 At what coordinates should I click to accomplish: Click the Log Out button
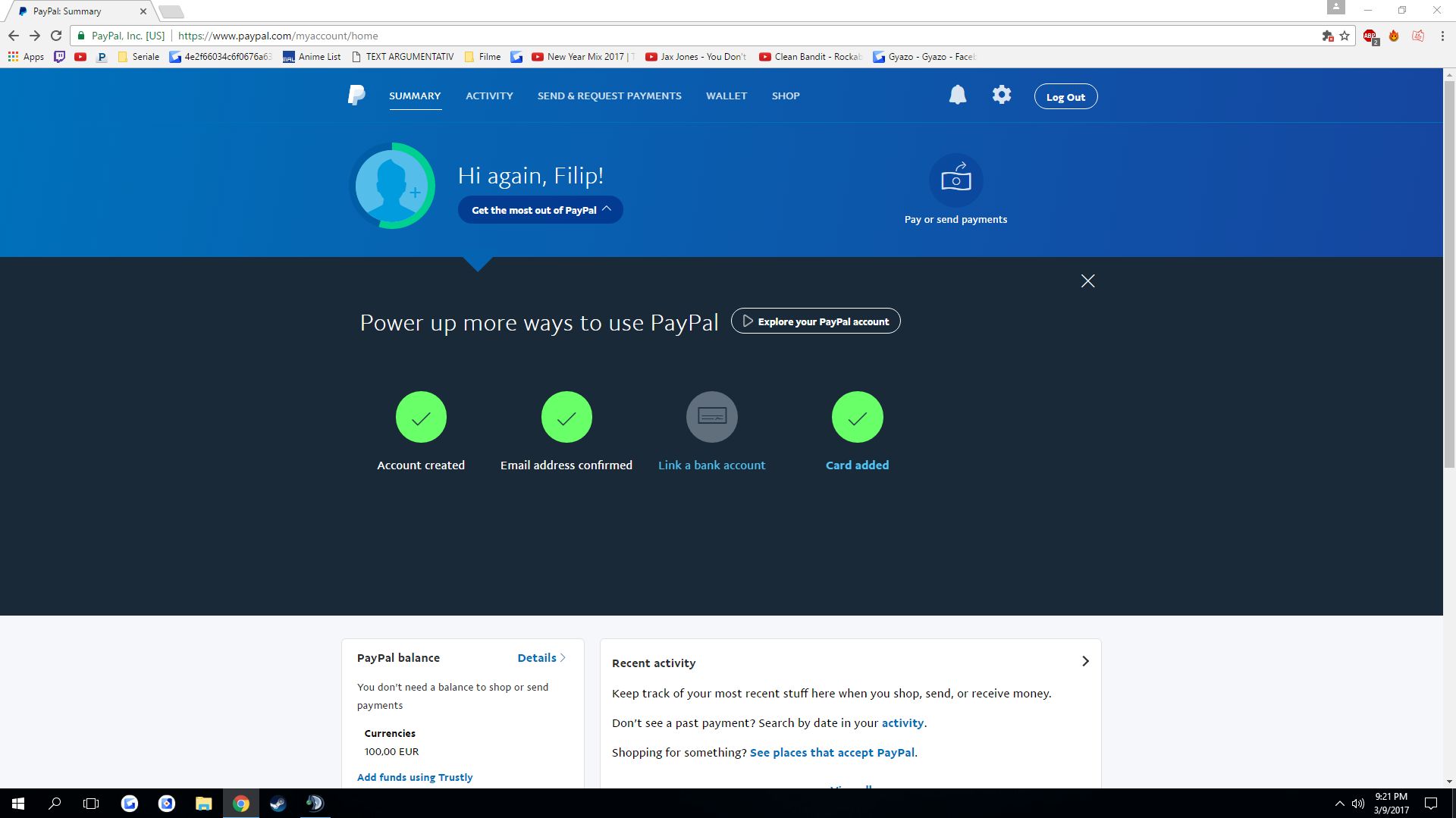(1065, 96)
